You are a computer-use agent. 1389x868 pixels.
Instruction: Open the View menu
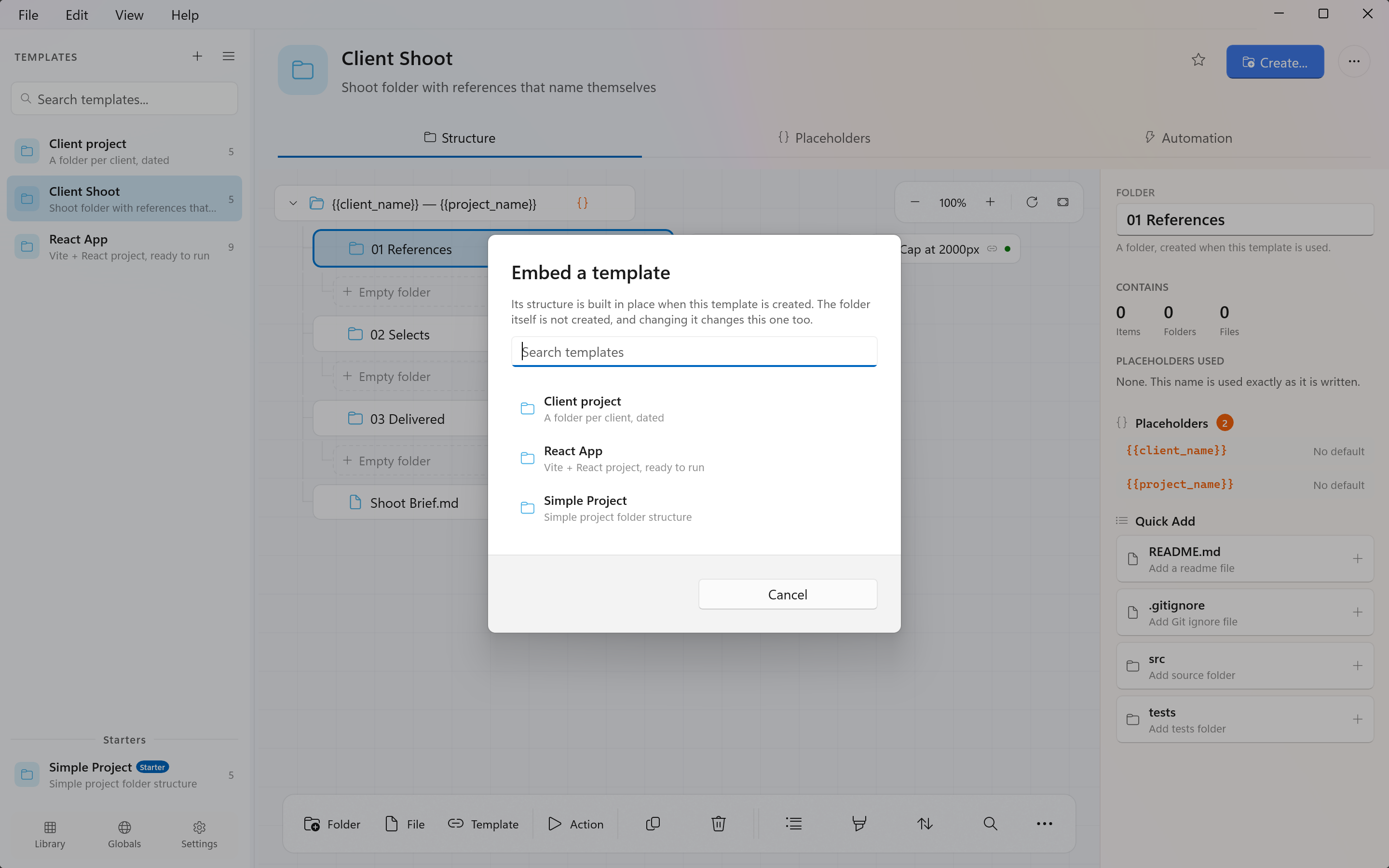129,15
